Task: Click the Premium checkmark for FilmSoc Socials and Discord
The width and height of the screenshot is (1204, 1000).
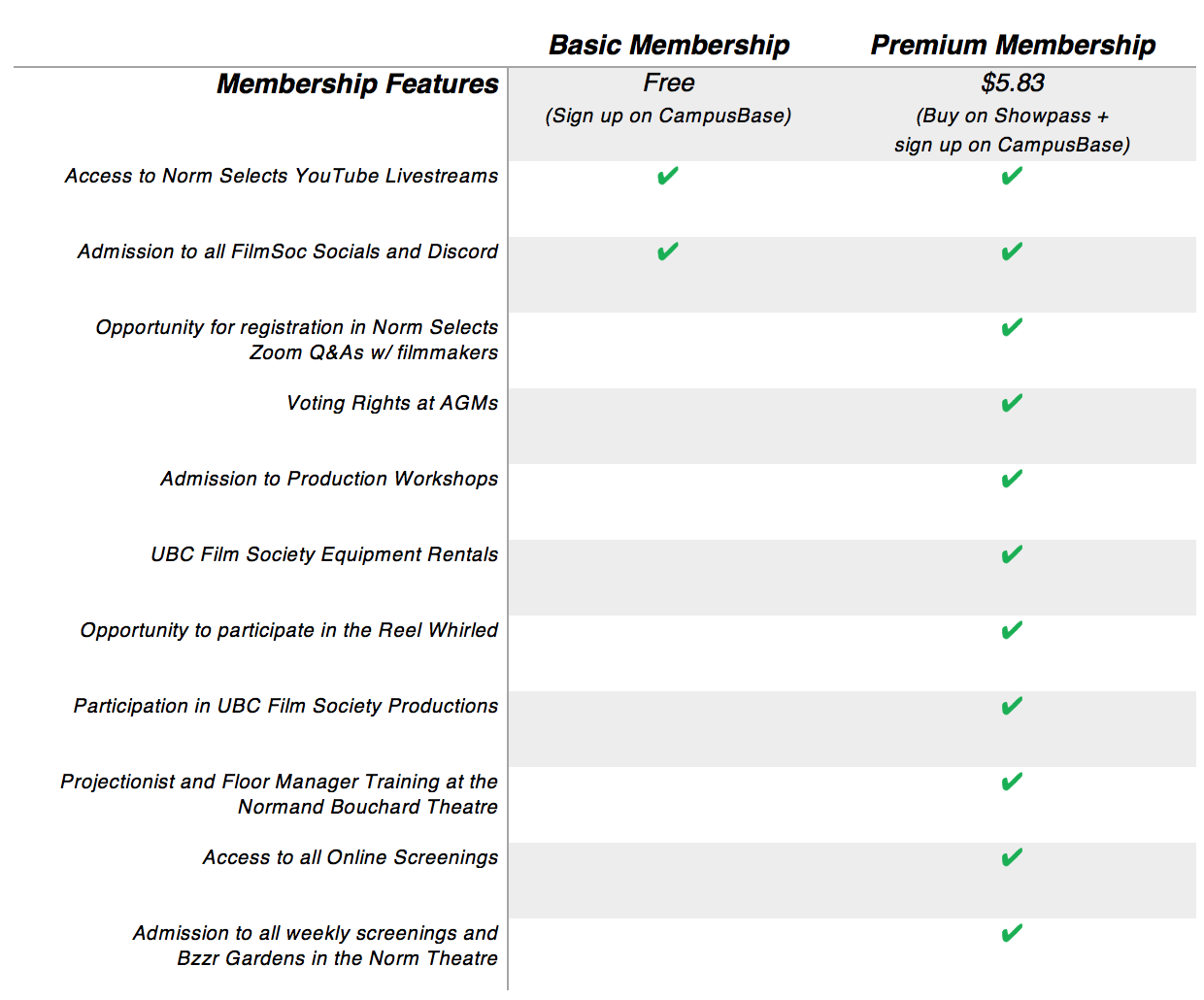Action: 1012,251
